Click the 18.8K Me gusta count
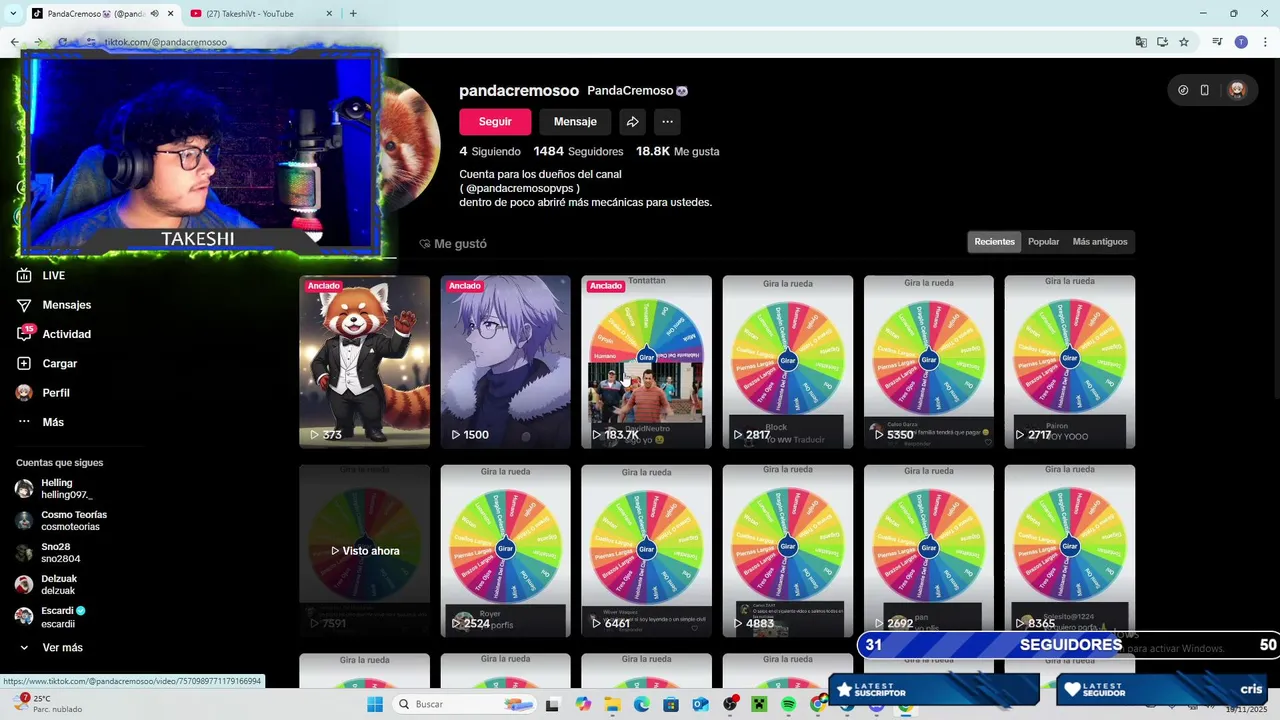 coord(678,152)
